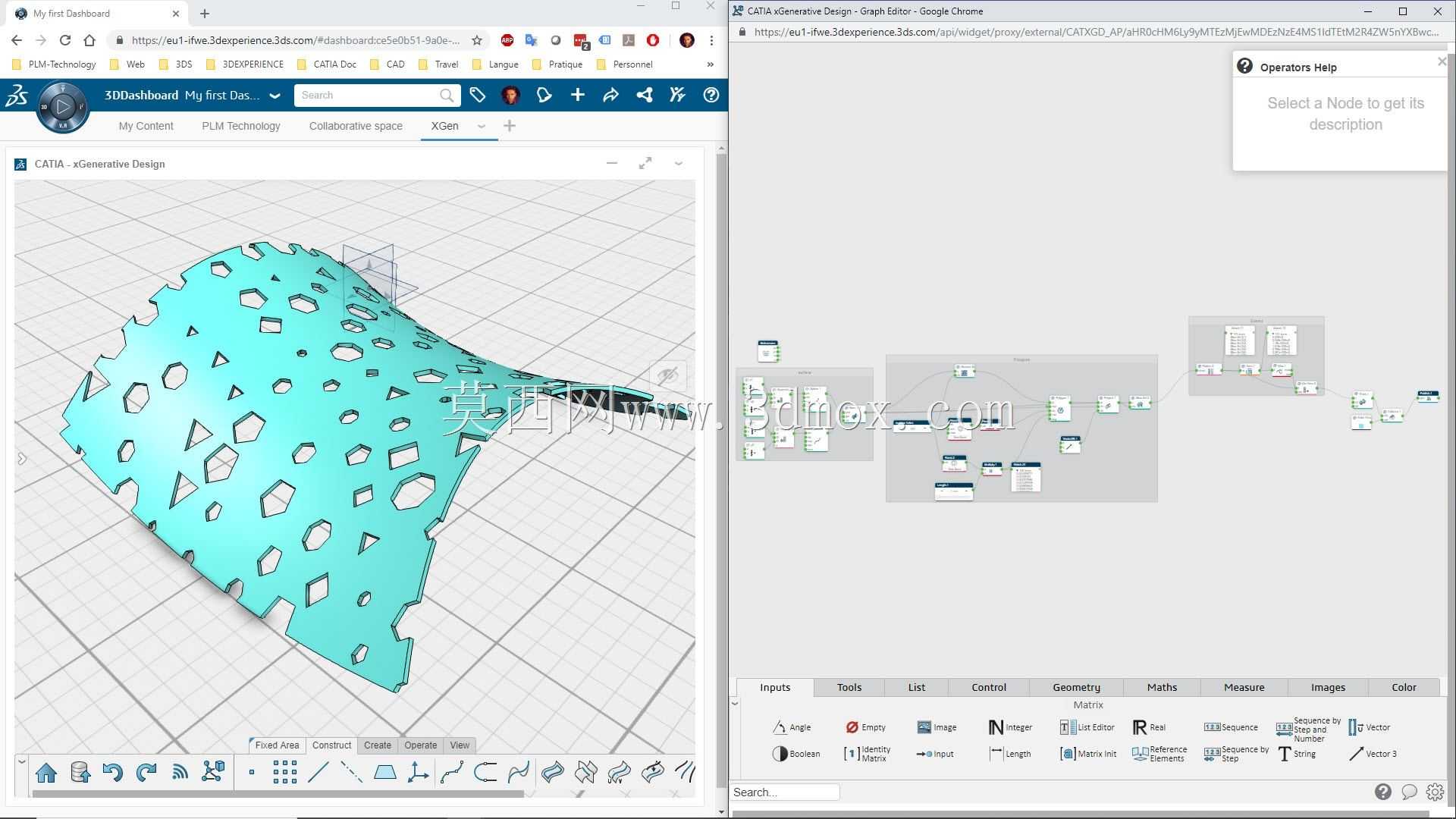Click the Home icon in the xGenerative toolbar
This screenshot has height=819, width=1456.
[46, 773]
